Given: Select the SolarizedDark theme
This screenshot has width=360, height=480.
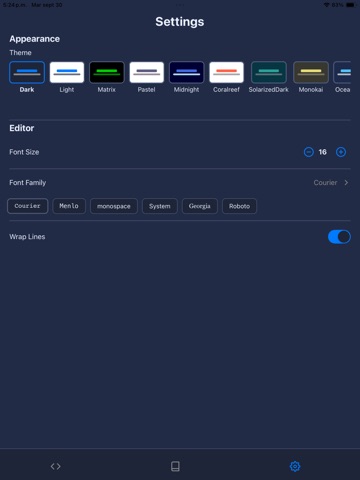Looking at the screenshot, I should (269, 72).
